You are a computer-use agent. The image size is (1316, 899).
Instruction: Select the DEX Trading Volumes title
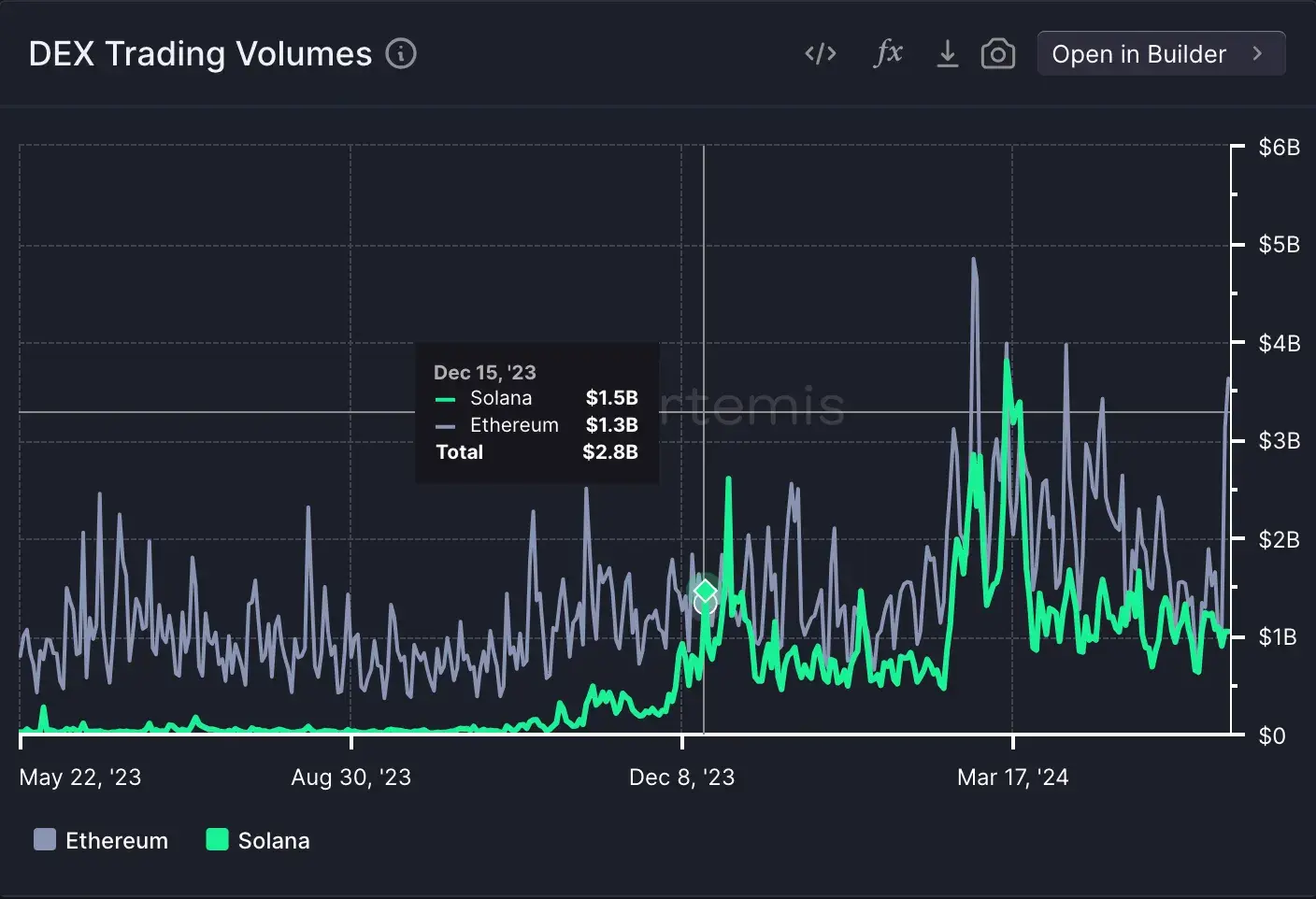click(201, 54)
